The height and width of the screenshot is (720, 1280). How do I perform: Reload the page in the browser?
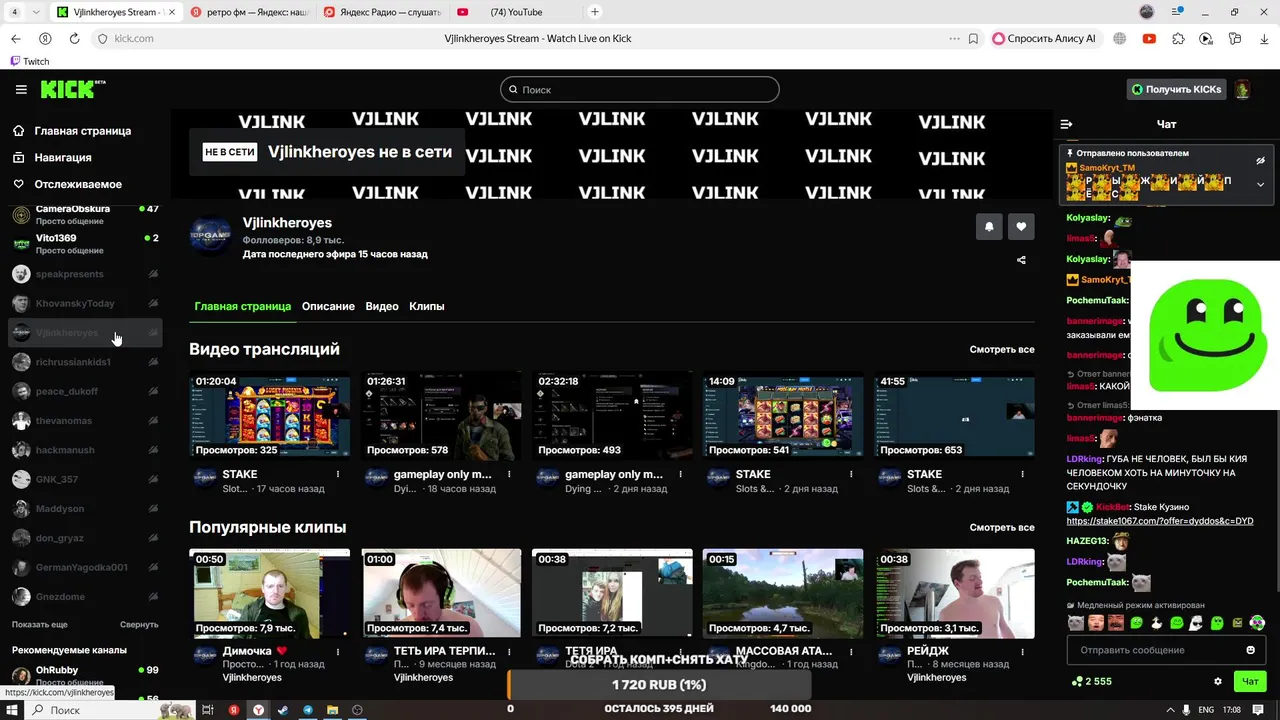pos(74,38)
